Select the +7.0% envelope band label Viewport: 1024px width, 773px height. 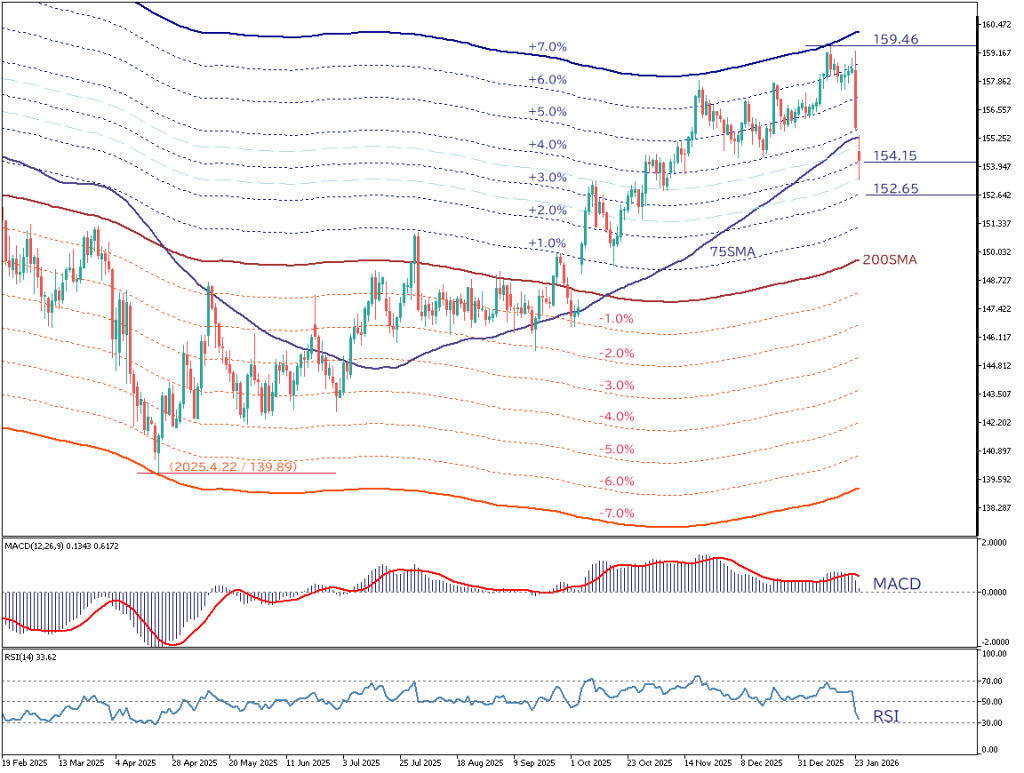pyautogui.click(x=547, y=47)
